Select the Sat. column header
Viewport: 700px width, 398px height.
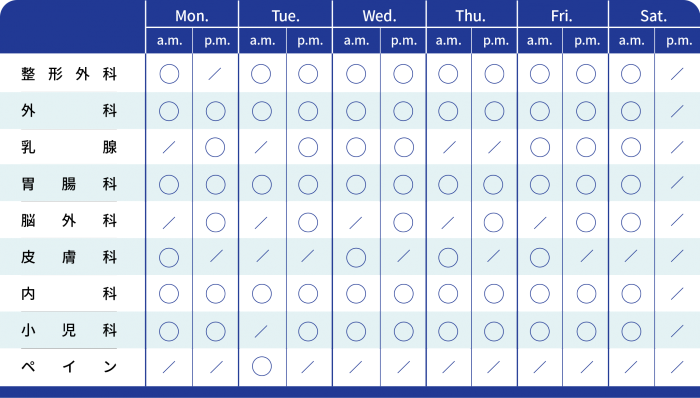[654, 16]
